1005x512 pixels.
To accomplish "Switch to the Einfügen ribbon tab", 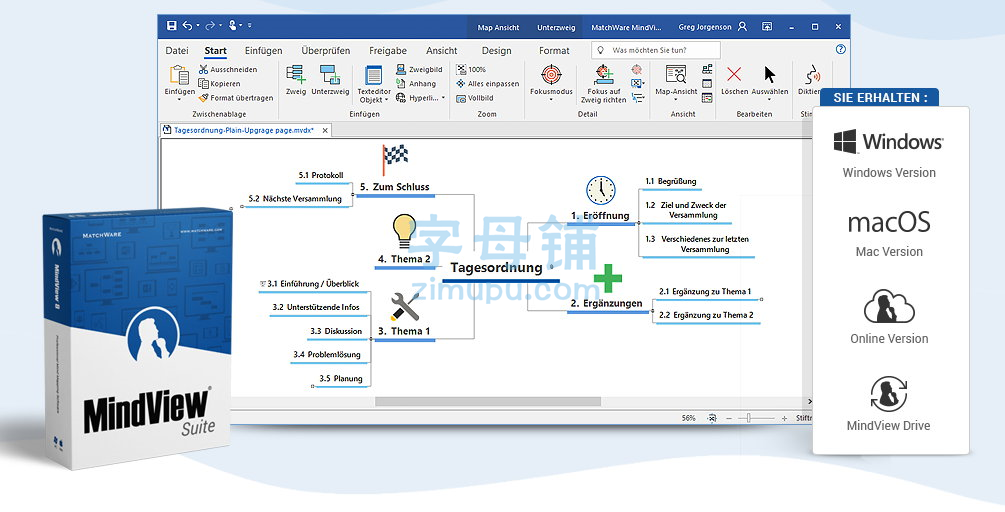I will (x=263, y=51).
